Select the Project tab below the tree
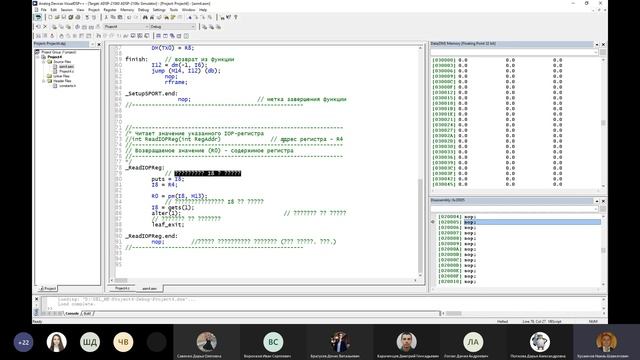The width and height of the screenshot is (640, 360). (x=48, y=289)
